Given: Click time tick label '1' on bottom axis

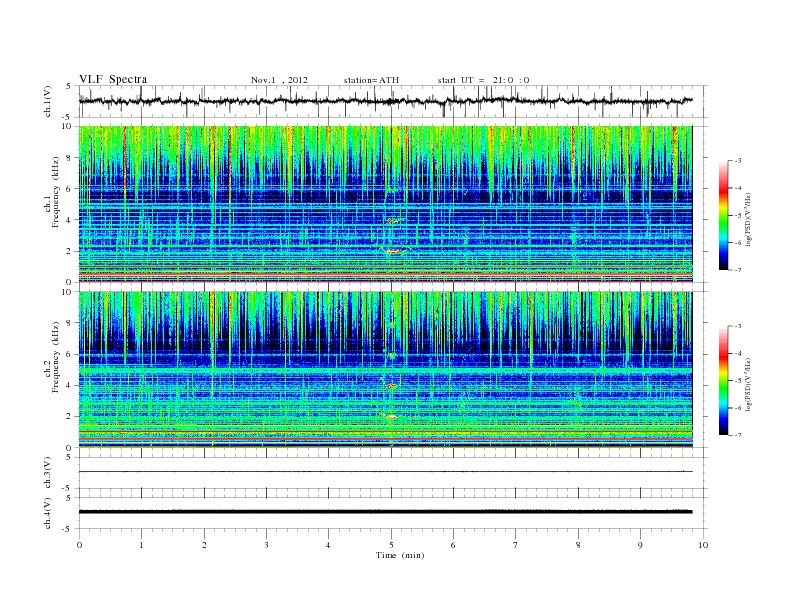Looking at the screenshot, I should pyautogui.click(x=141, y=545).
